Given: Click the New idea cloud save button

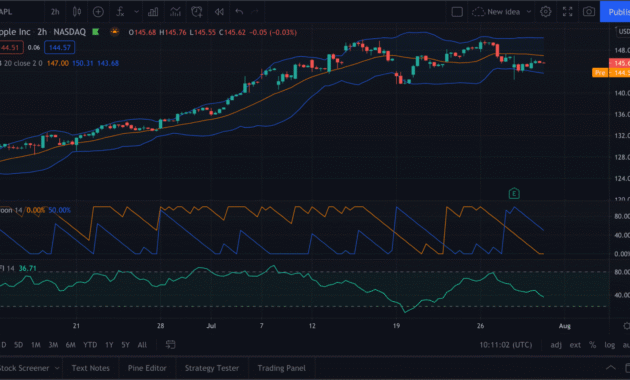Looking at the screenshot, I should pos(496,12).
